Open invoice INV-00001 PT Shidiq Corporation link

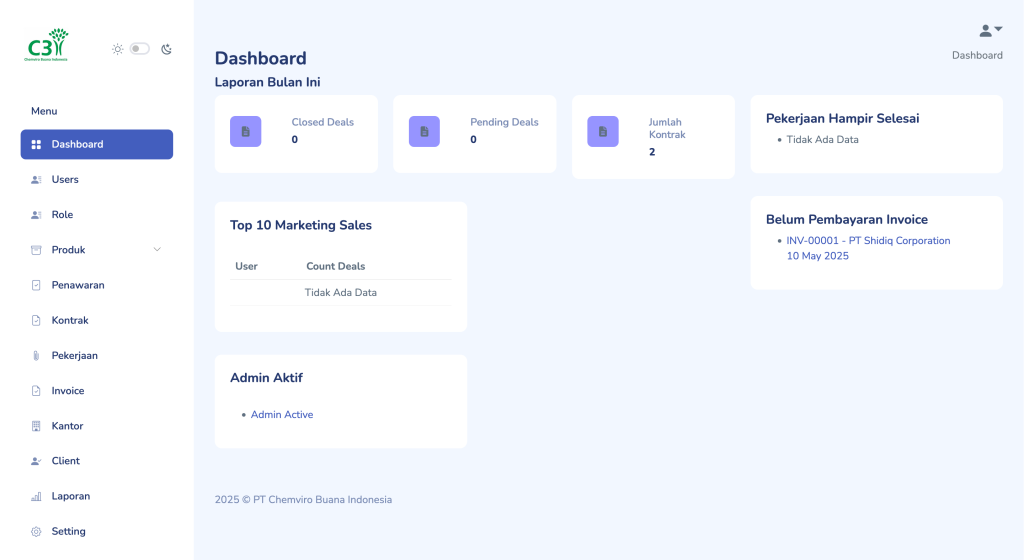868,241
